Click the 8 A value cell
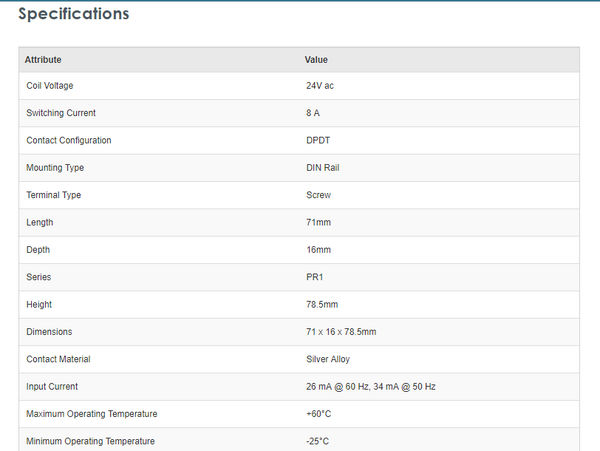This screenshot has width=600, height=451. pos(313,113)
